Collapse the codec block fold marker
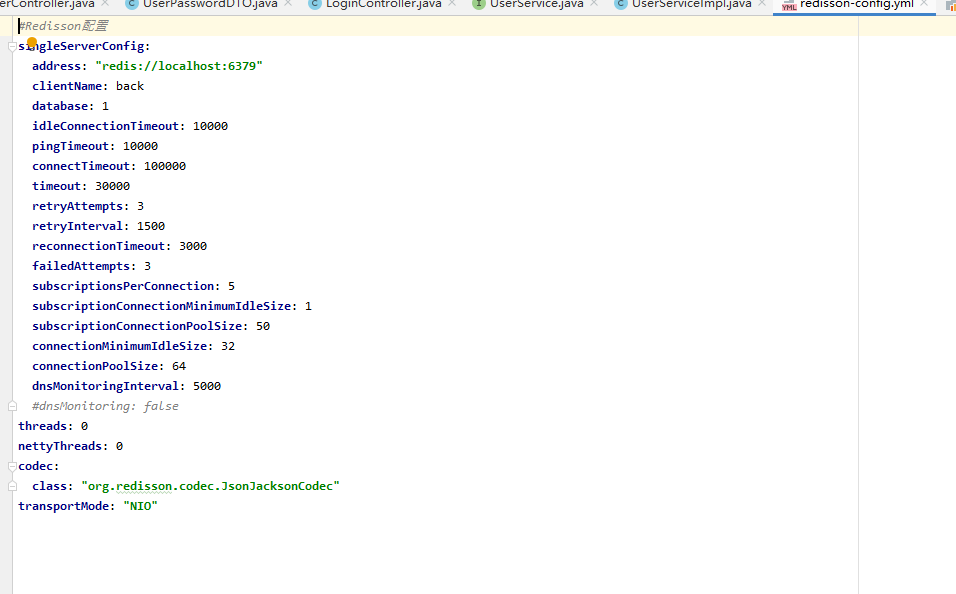 [x=12, y=467]
